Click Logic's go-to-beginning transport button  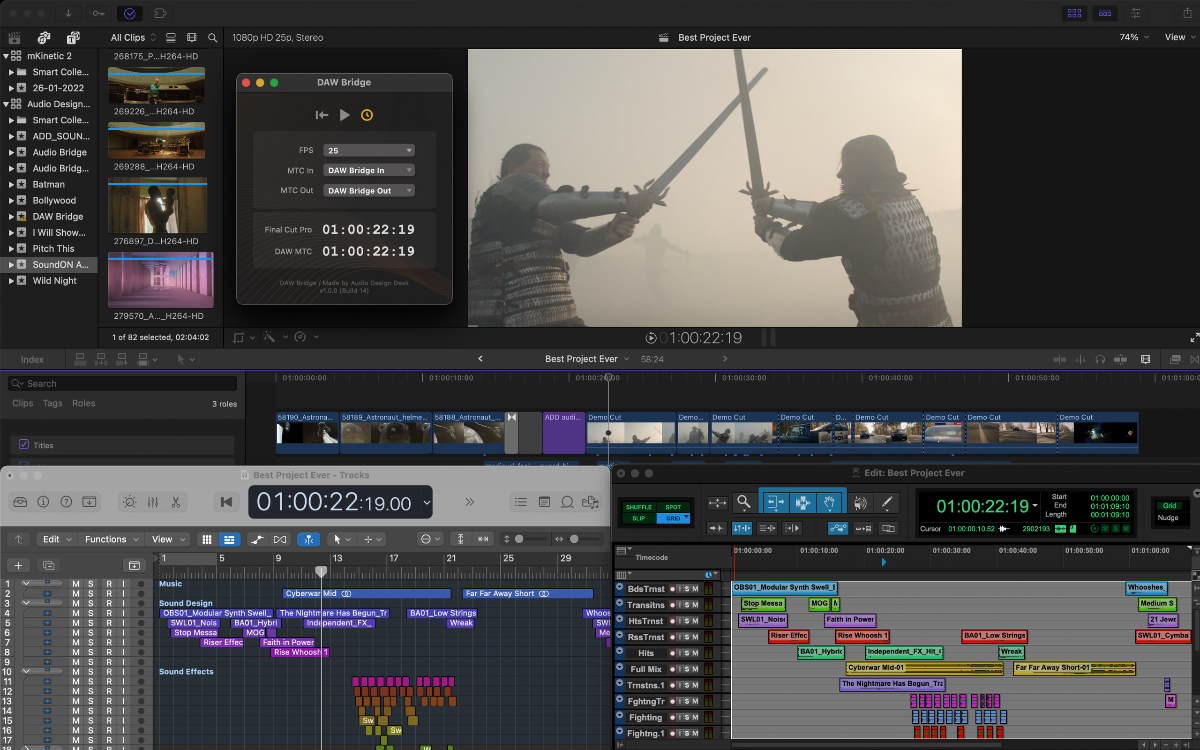[x=227, y=502]
